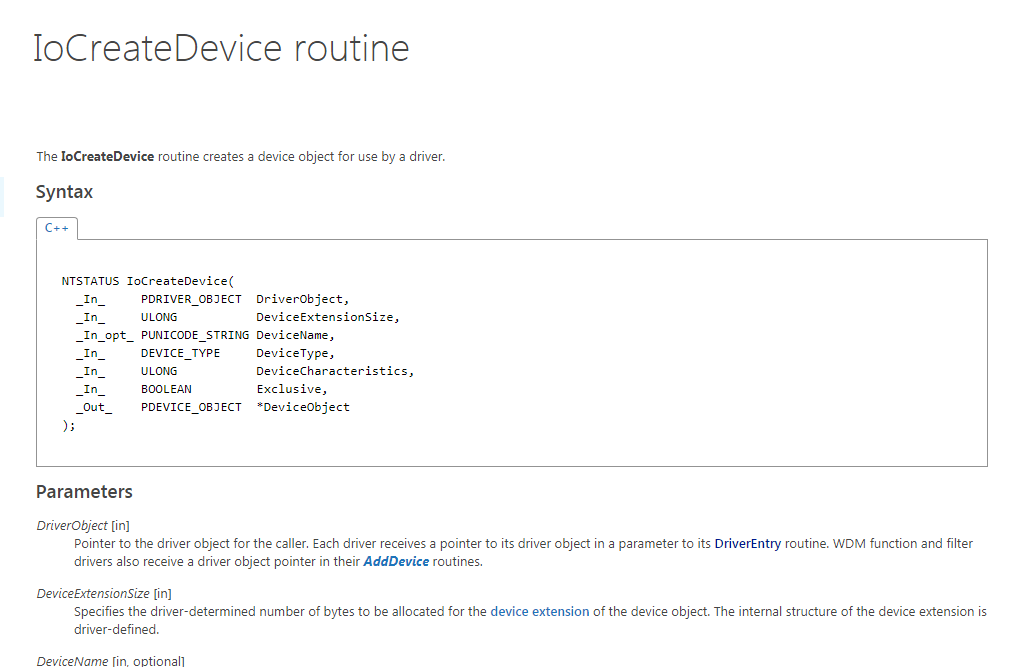
Task: Click PDRIVER_OBJECT type in the code block
Action: pyautogui.click(x=190, y=299)
